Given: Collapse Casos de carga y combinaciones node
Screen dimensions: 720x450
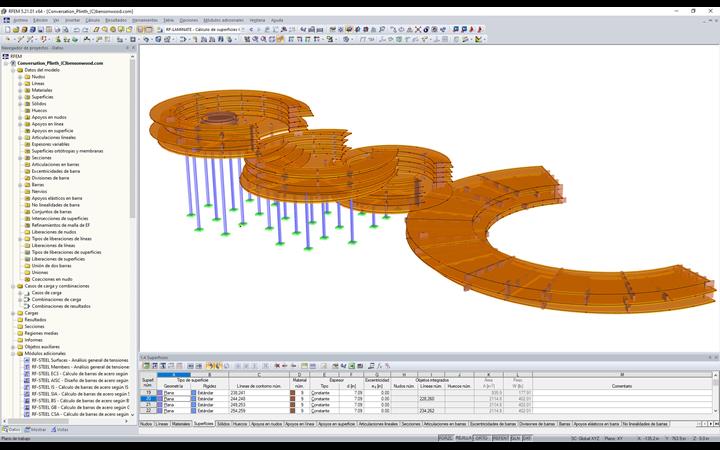Looking at the screenshot, I should (13, 286).
